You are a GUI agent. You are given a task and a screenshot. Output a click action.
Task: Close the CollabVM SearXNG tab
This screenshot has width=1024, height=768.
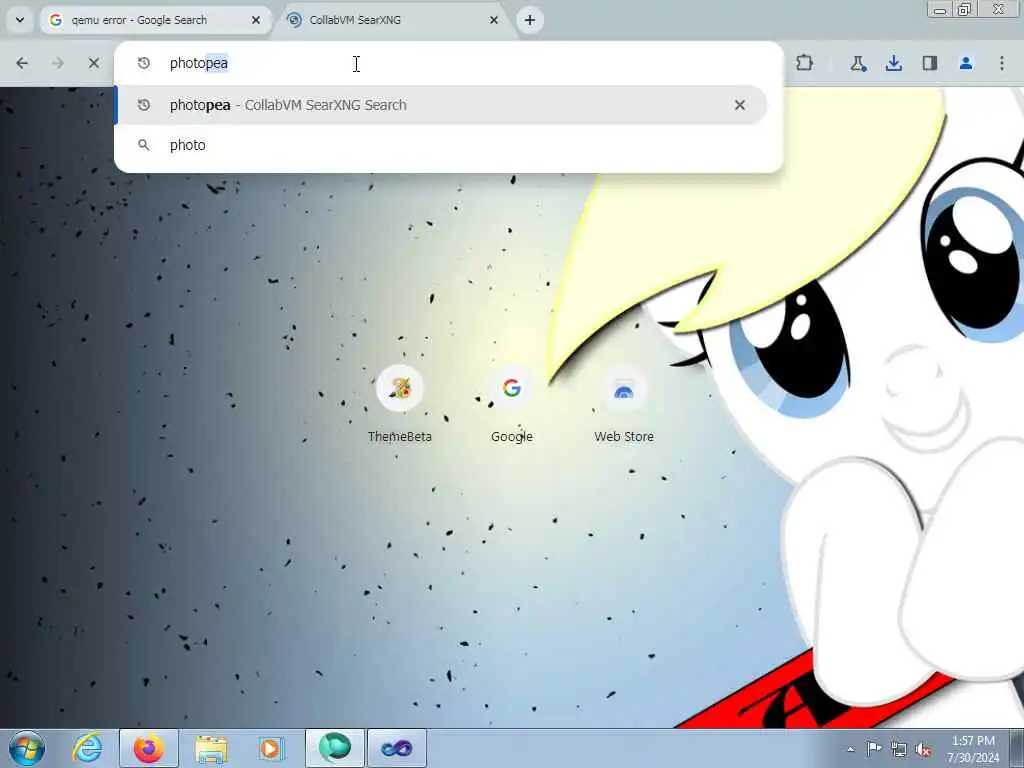(x=494, y=20)
